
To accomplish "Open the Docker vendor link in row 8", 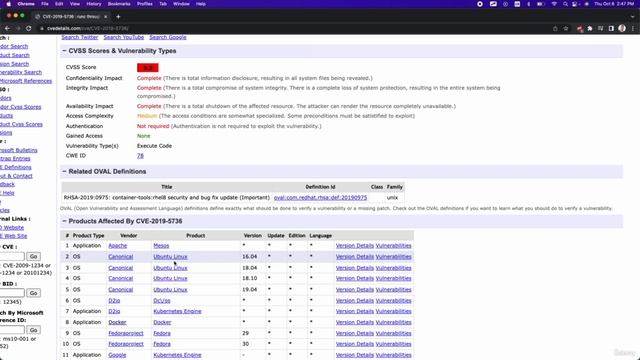I will 117,322.
